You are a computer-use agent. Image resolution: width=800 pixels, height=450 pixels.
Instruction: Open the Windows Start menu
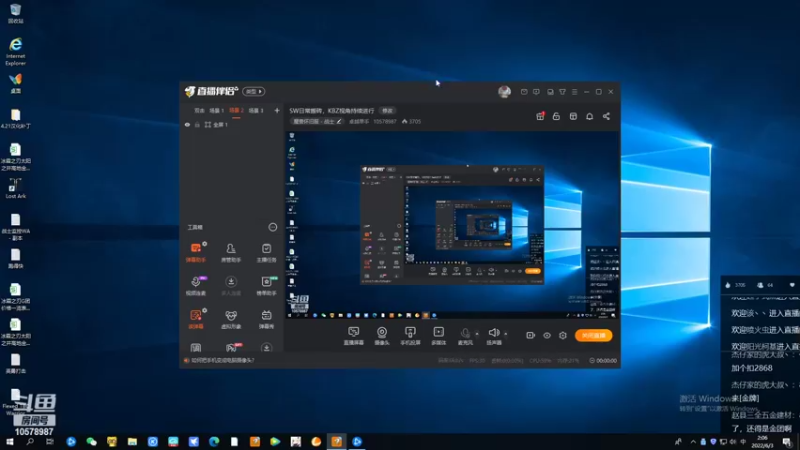click(x=10, y=442)
